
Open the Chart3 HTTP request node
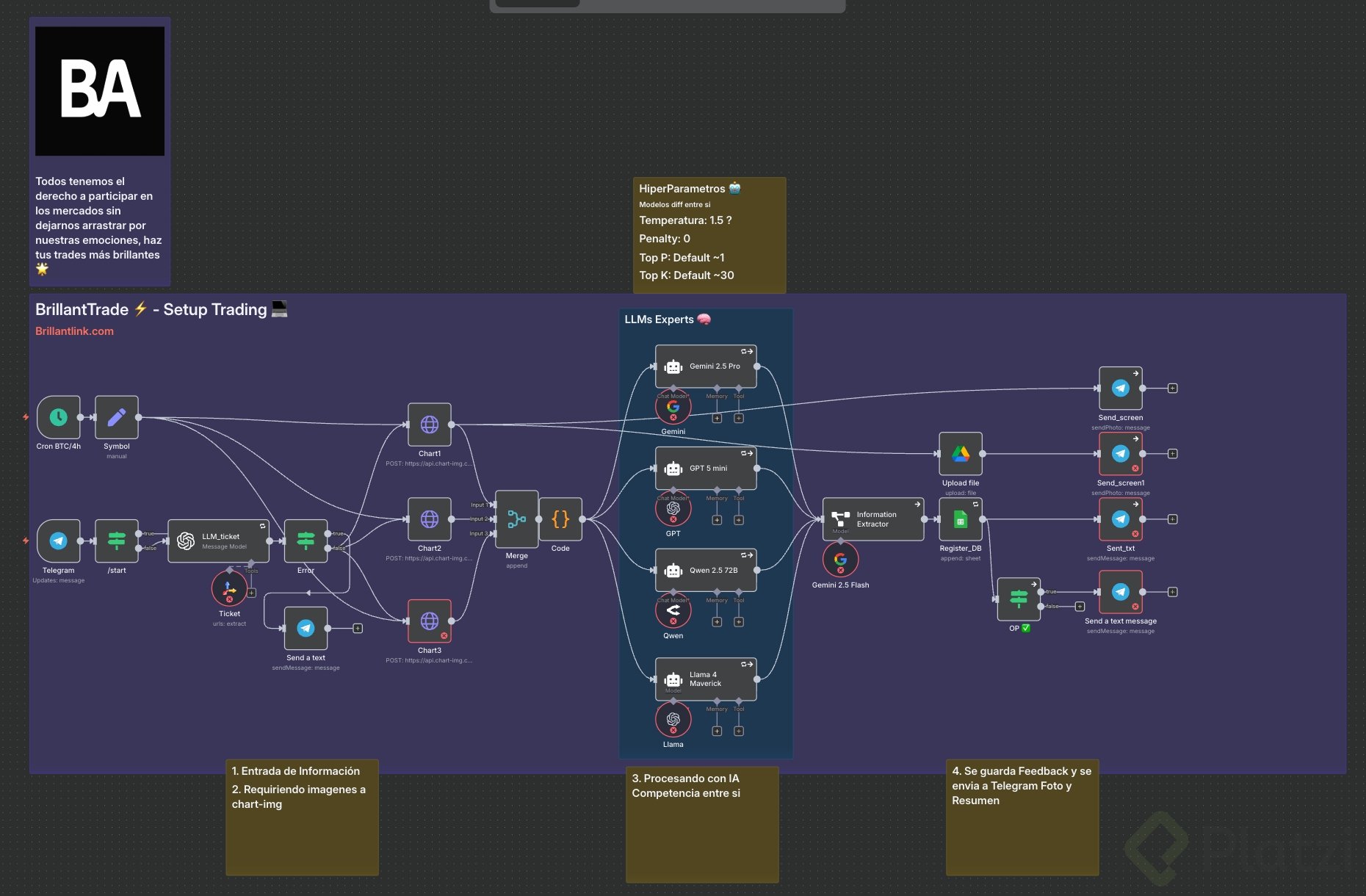(x=430, y=621)
